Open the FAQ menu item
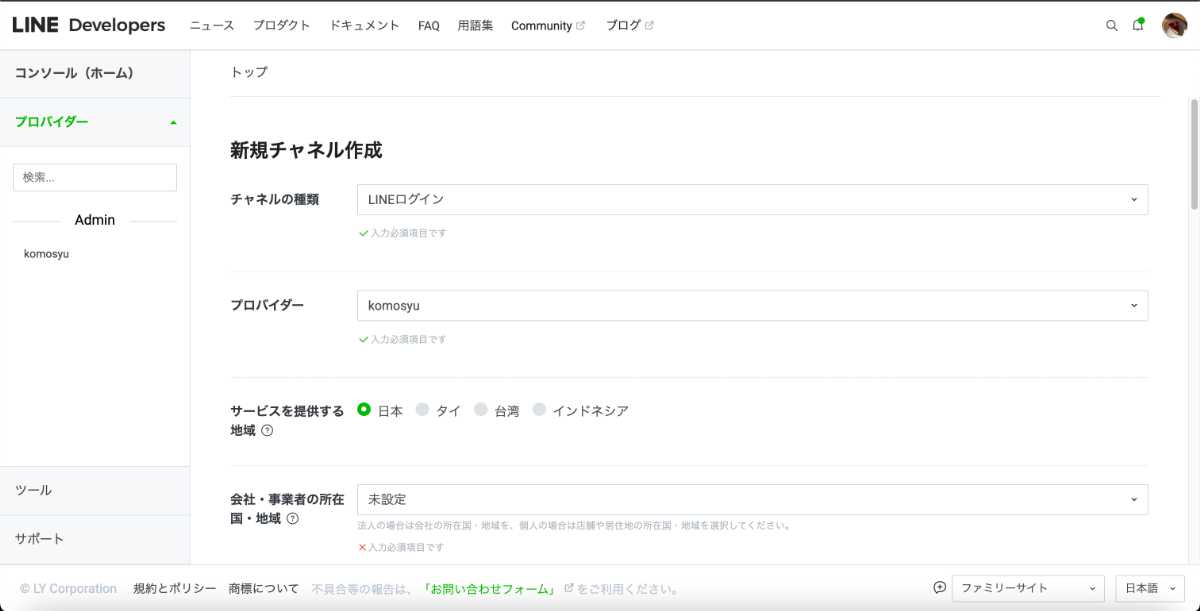Viewport: 1200px width, 611px height. [429, 26]
